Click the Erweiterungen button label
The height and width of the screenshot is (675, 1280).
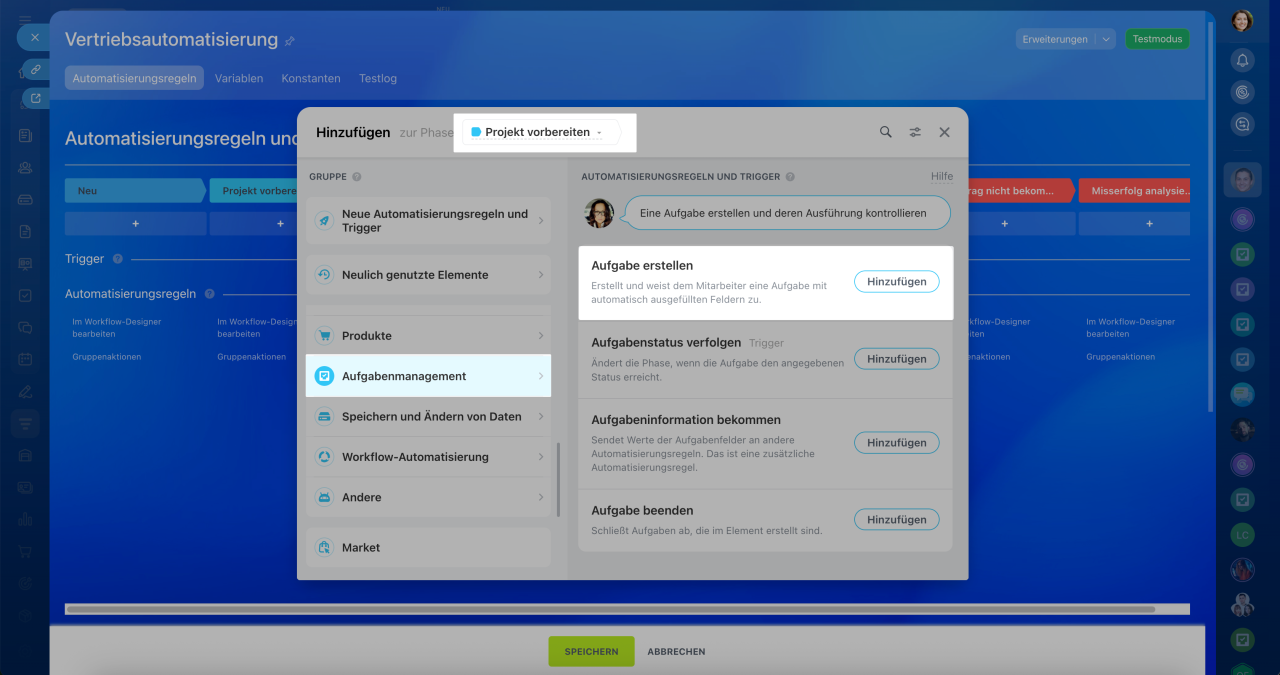pyautogui.click(x=1055, y=39)
